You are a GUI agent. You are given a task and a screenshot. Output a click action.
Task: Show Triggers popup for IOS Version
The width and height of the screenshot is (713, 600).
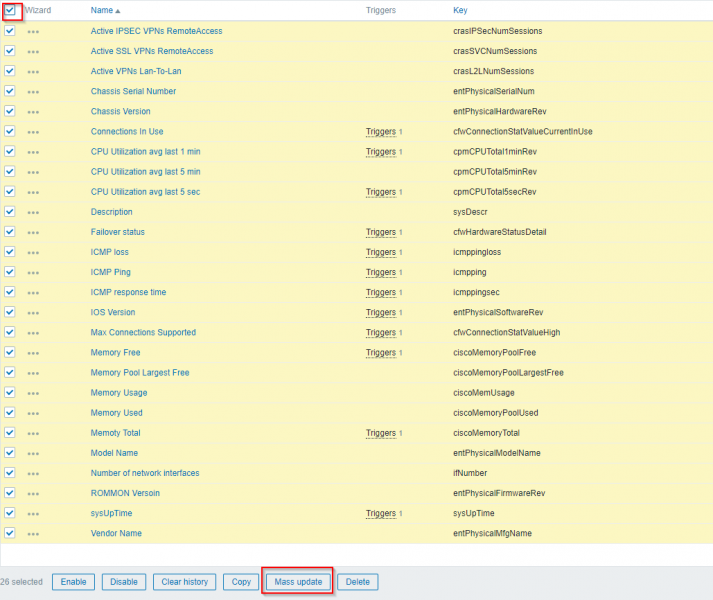(x=381, y=312)
